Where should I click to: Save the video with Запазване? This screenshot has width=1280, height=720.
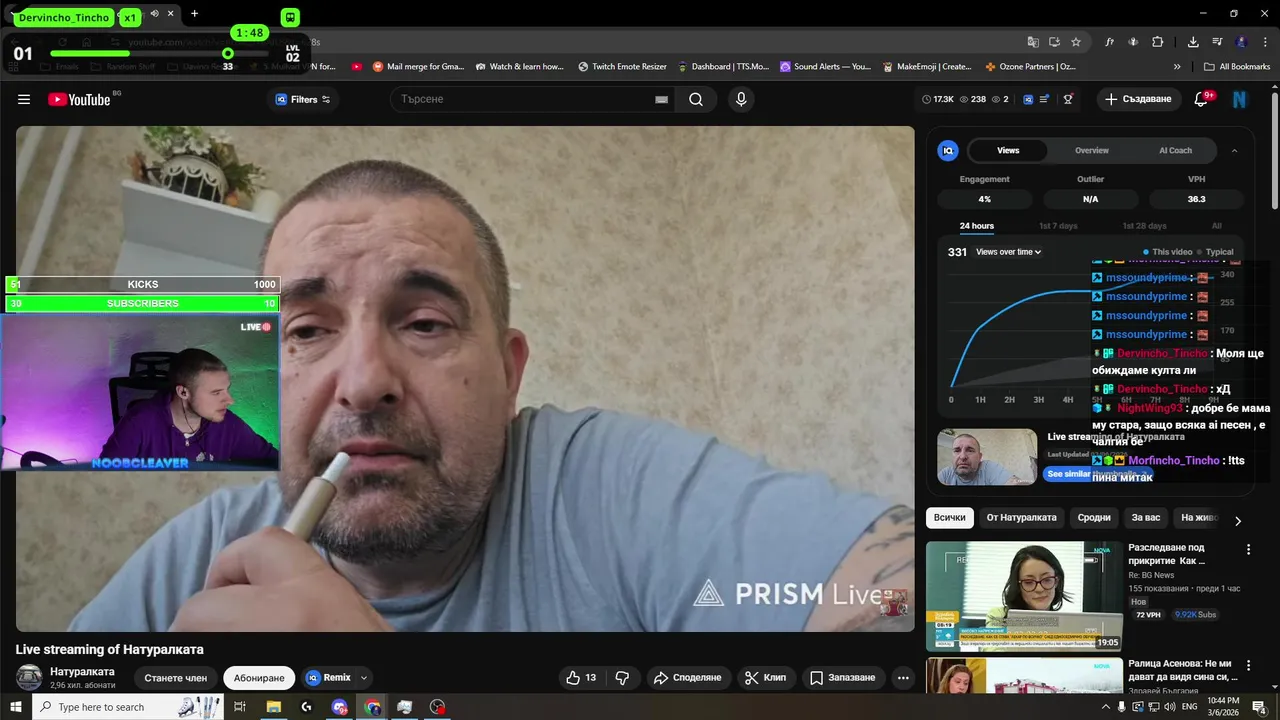click(x=842, y=678)
